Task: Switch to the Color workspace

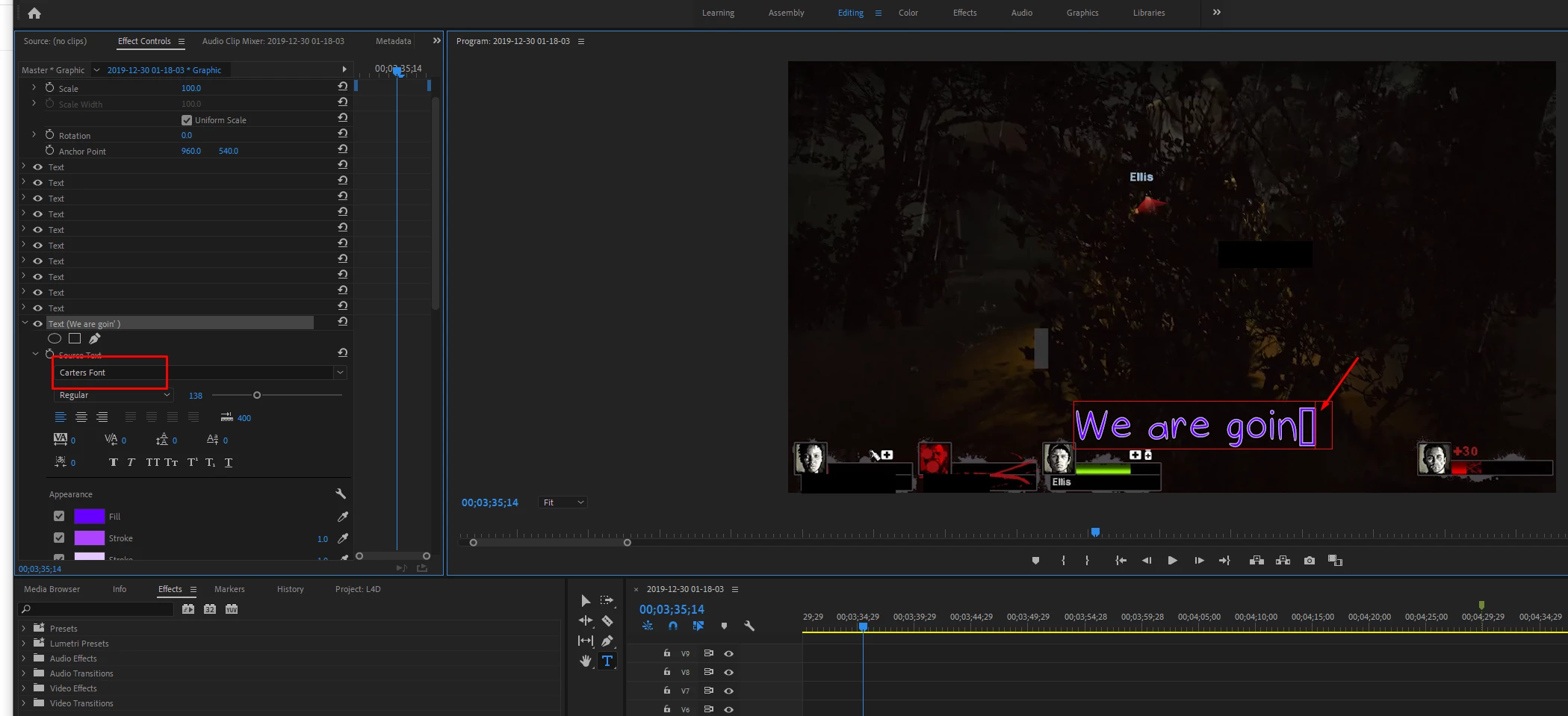Action: (x=908, y=13)
